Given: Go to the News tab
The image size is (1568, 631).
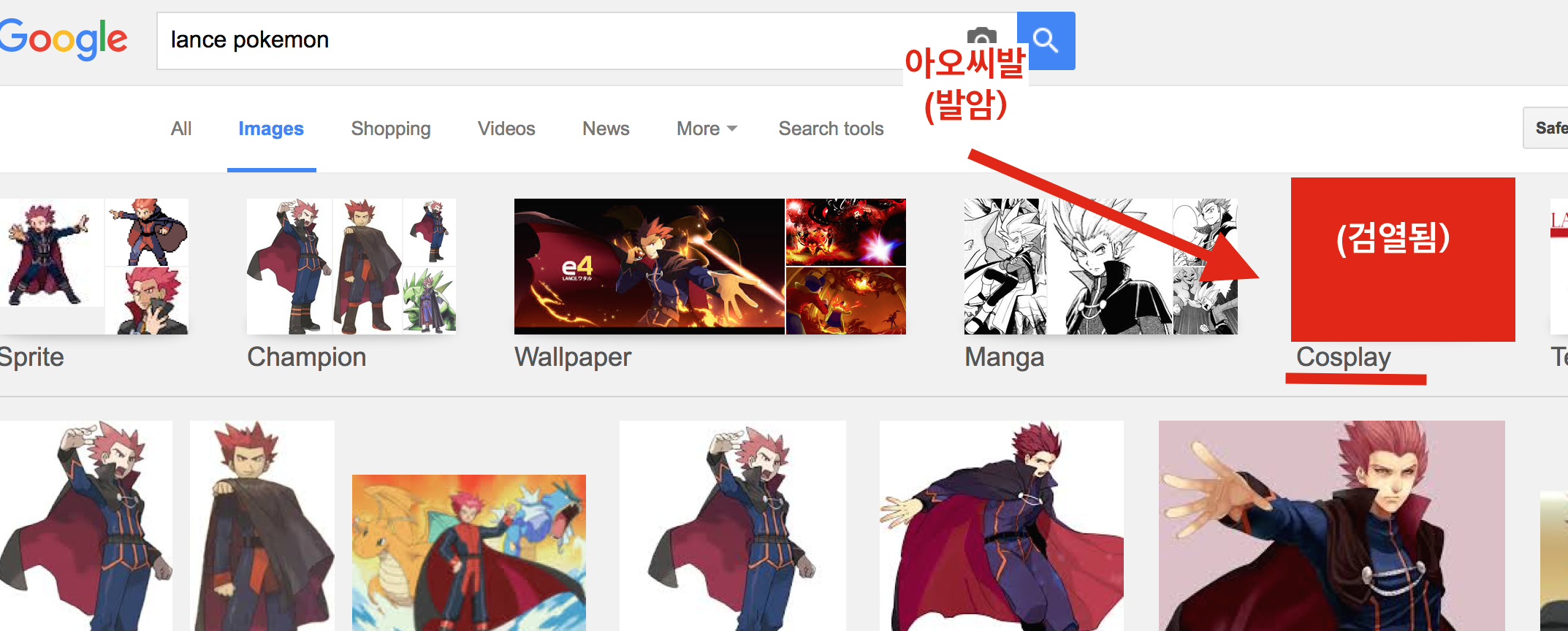Looking at the screenshot, I should pos(606,129).
